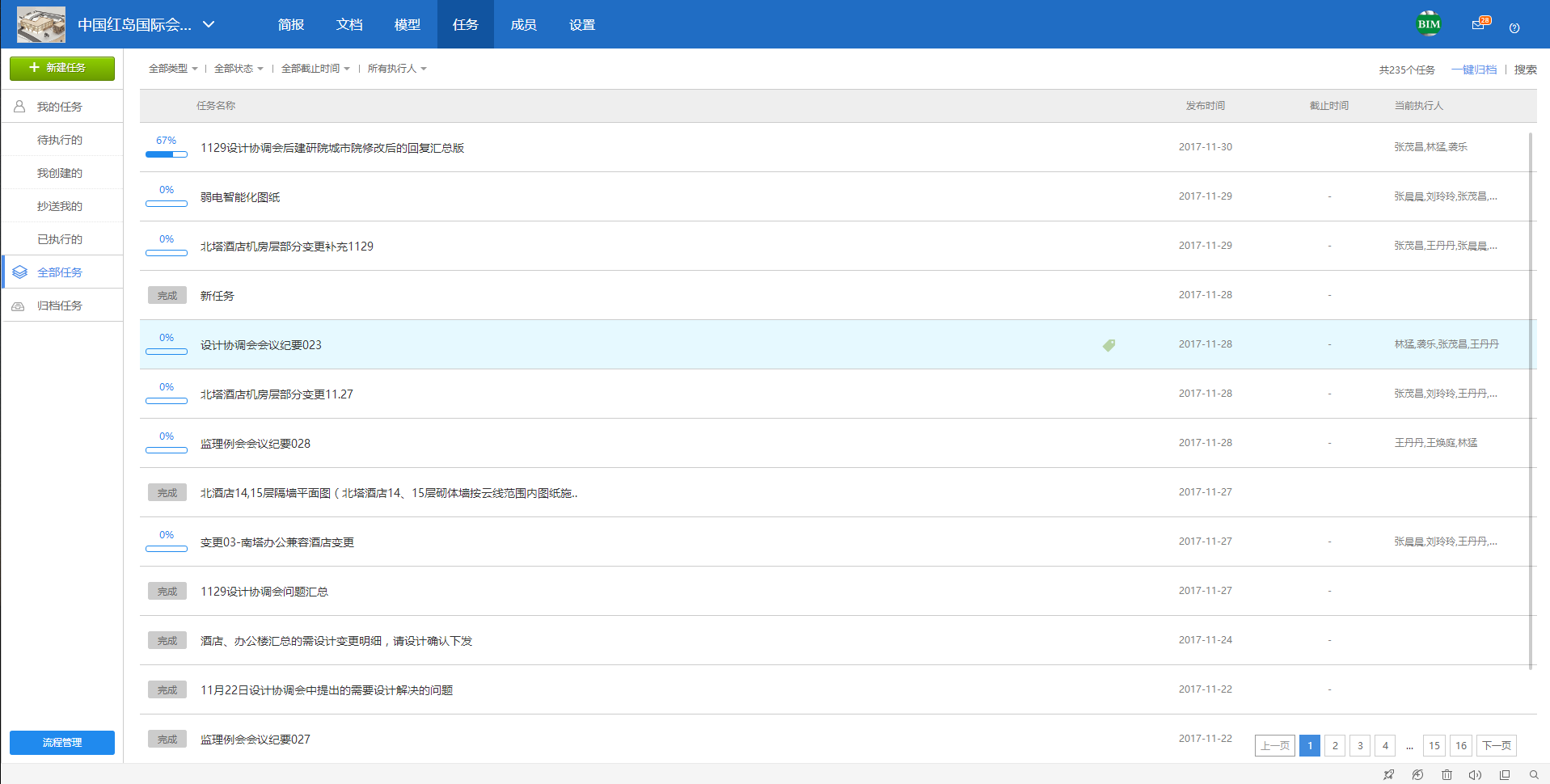Click the green 新建任务 button

[62, 68]
